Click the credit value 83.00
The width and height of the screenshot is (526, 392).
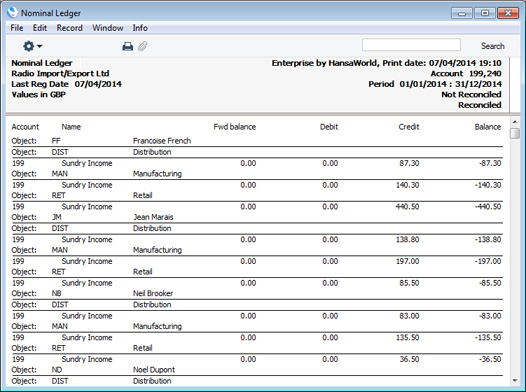click(409, 316)
